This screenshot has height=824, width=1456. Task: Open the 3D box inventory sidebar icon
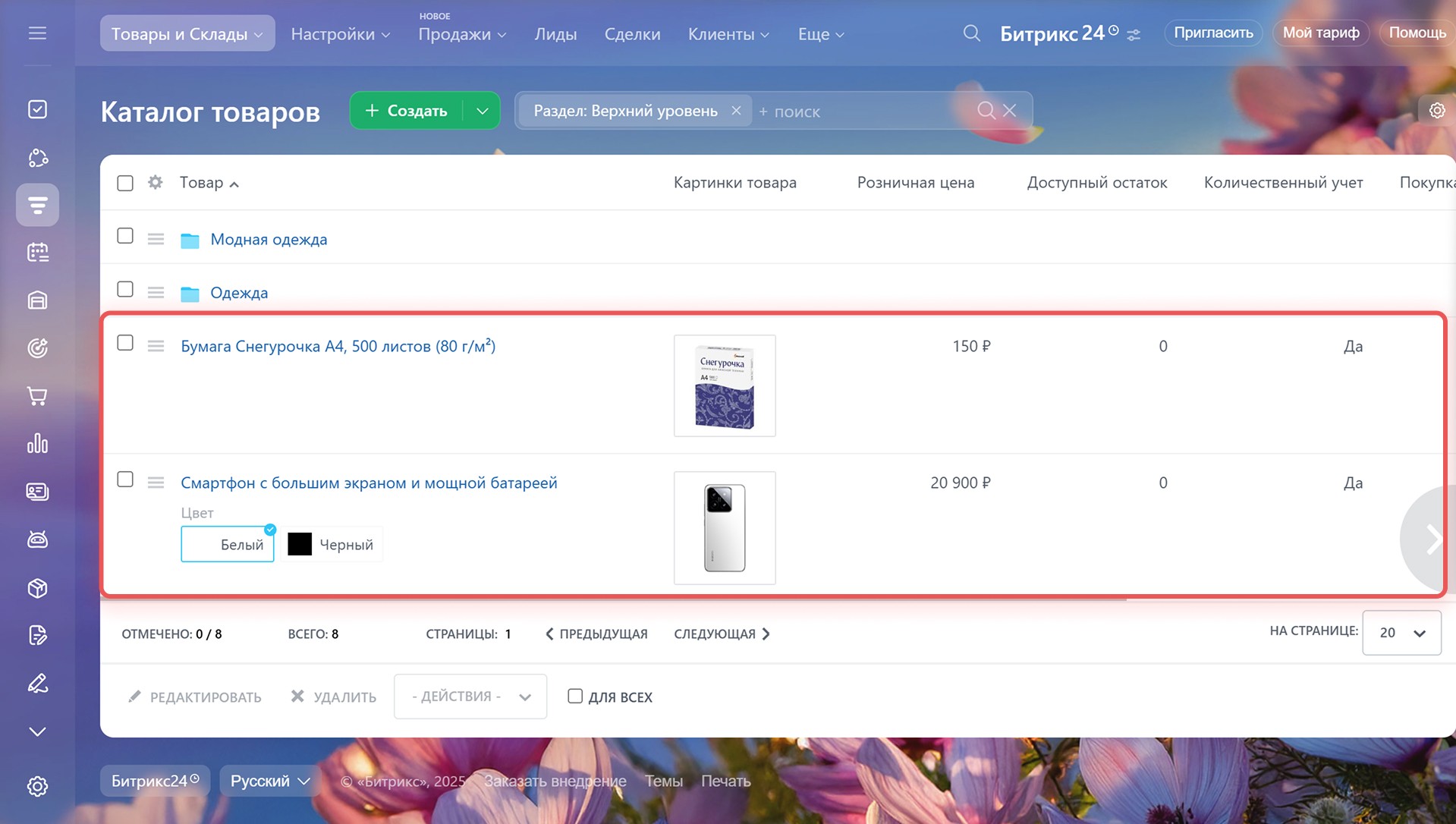coord(37,588)
